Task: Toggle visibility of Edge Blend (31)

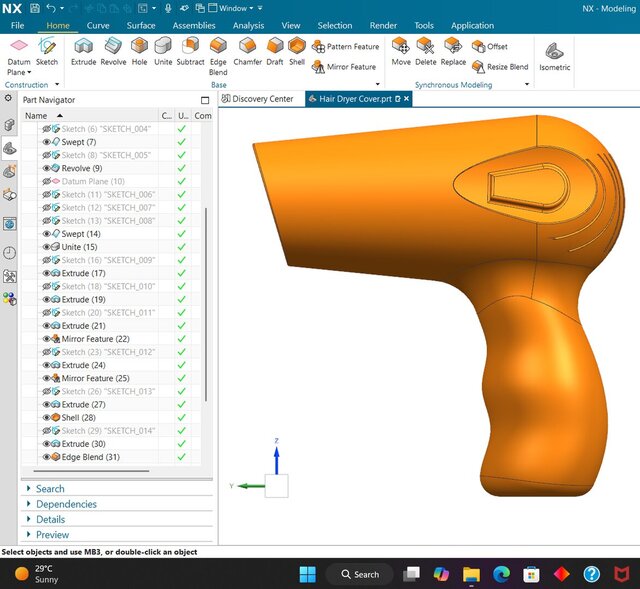Action: click(x=46, y=457)
